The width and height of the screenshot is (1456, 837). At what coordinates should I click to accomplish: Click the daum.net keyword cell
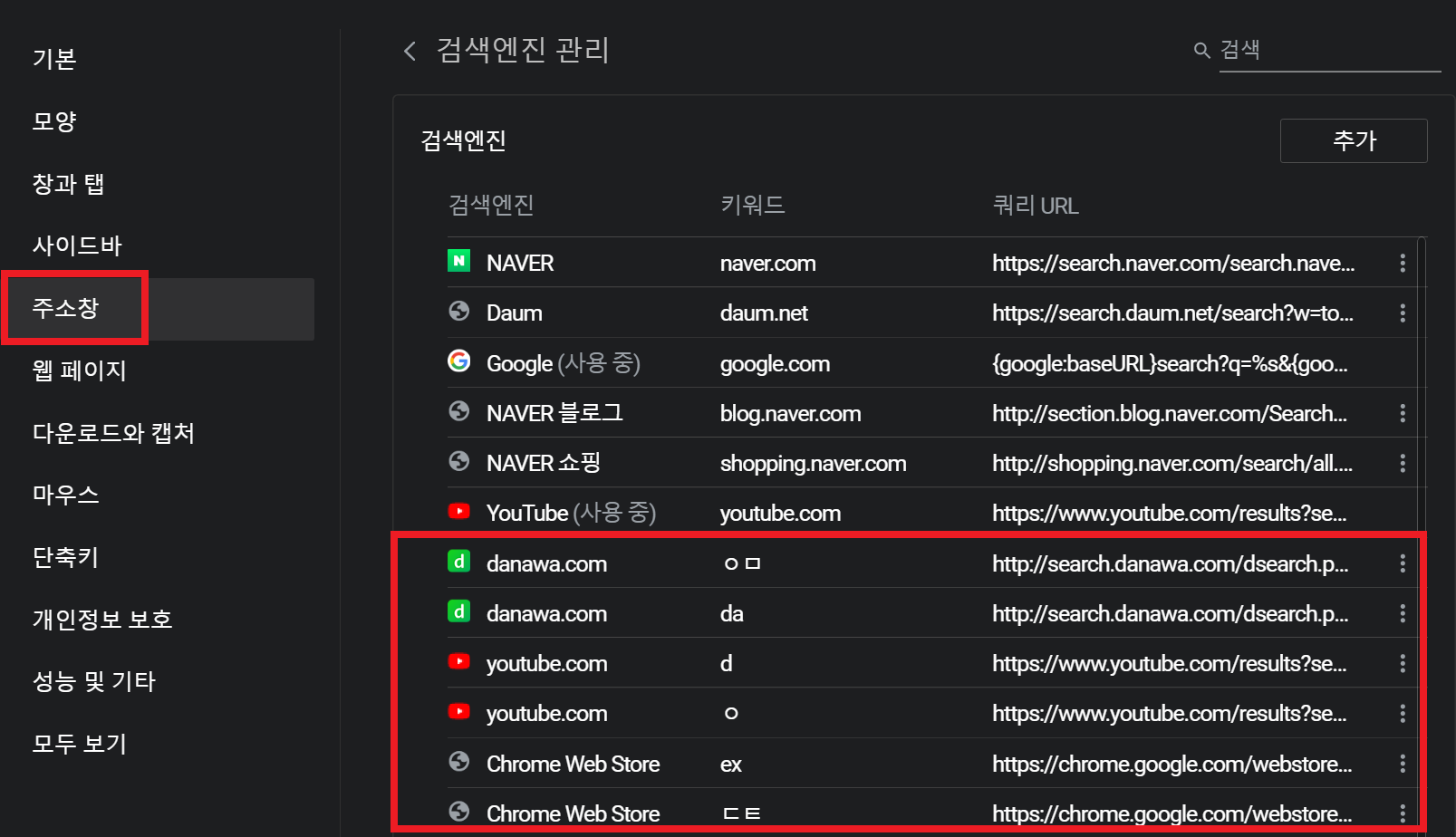pyautogui.click(x=764, y=313)
